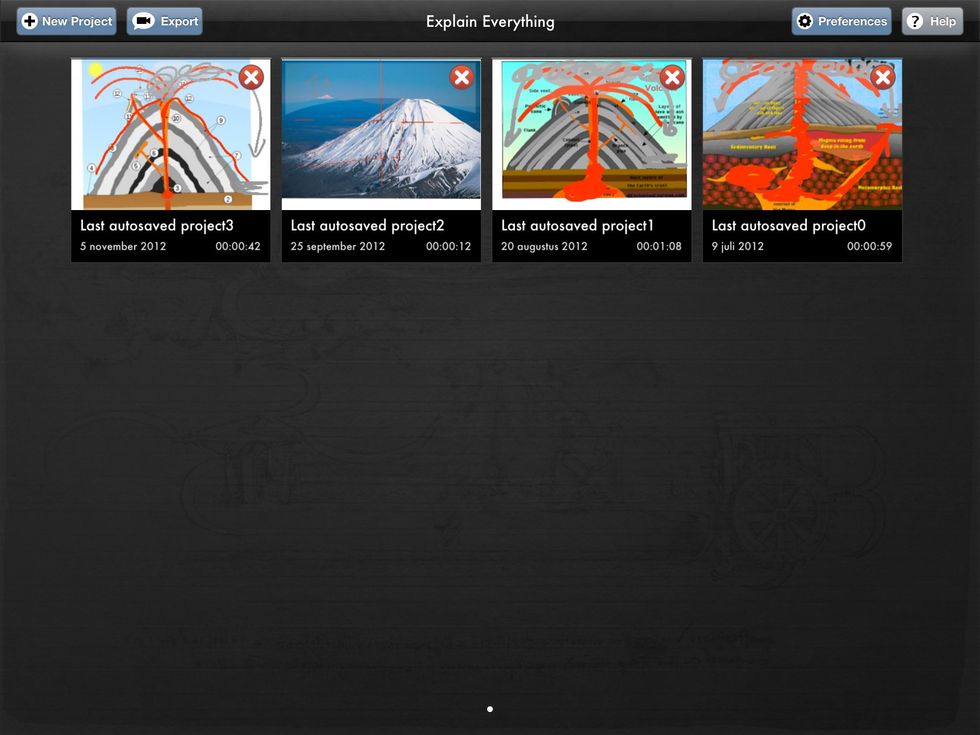Click duration 00:01:08
Screen dimensions: 980x735
point(659,246)
